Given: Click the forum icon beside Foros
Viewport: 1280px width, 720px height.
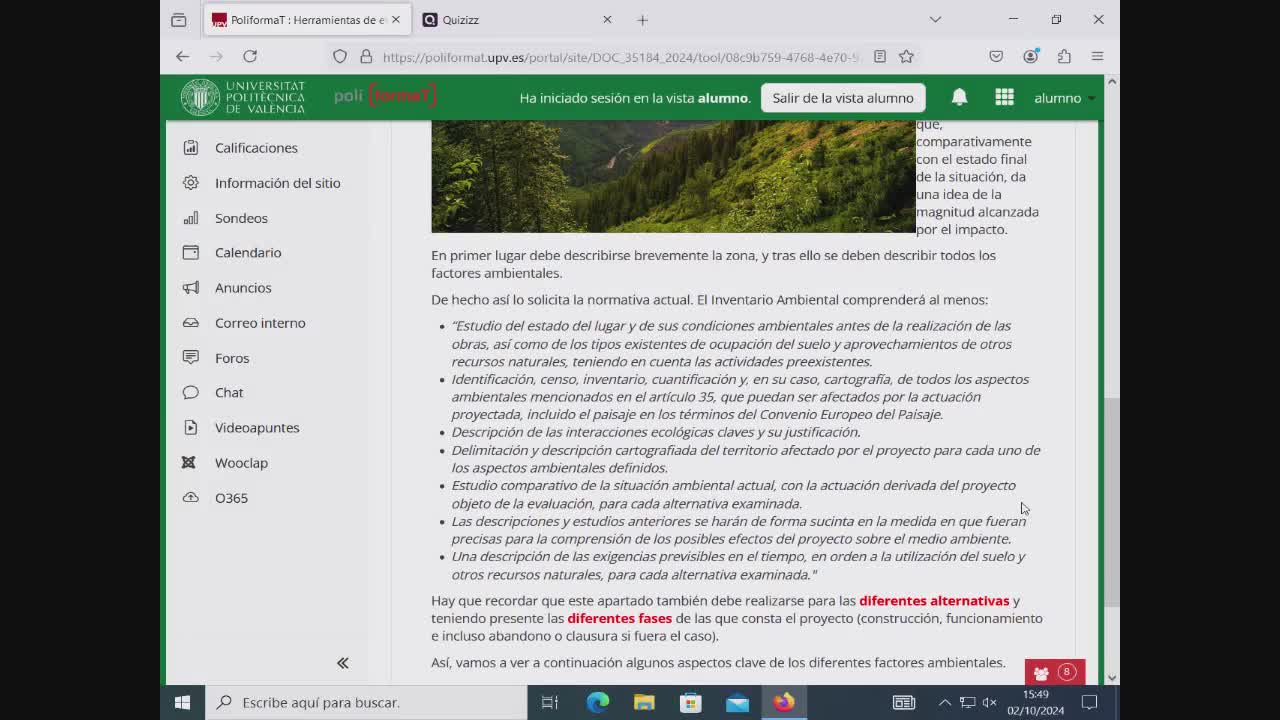Looking at the screenshot, I should 191,358.
